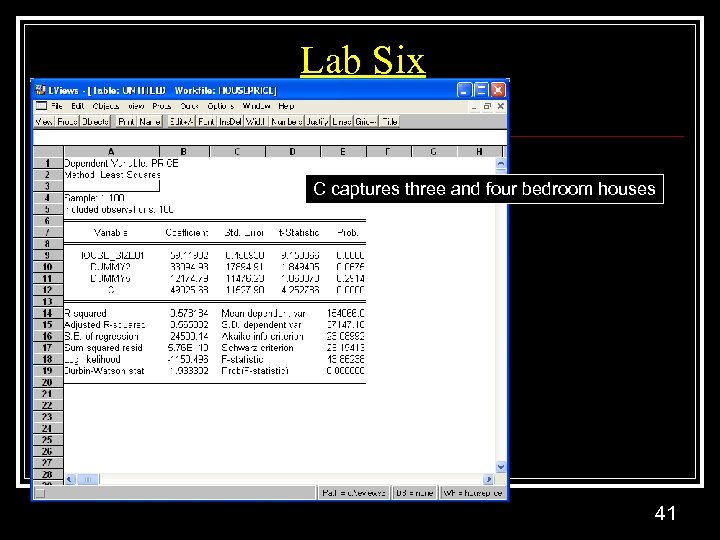The width and height of the screenshot is (720, 540).
Task: Click the 'Lab Six' slide title
Action: 363,61
